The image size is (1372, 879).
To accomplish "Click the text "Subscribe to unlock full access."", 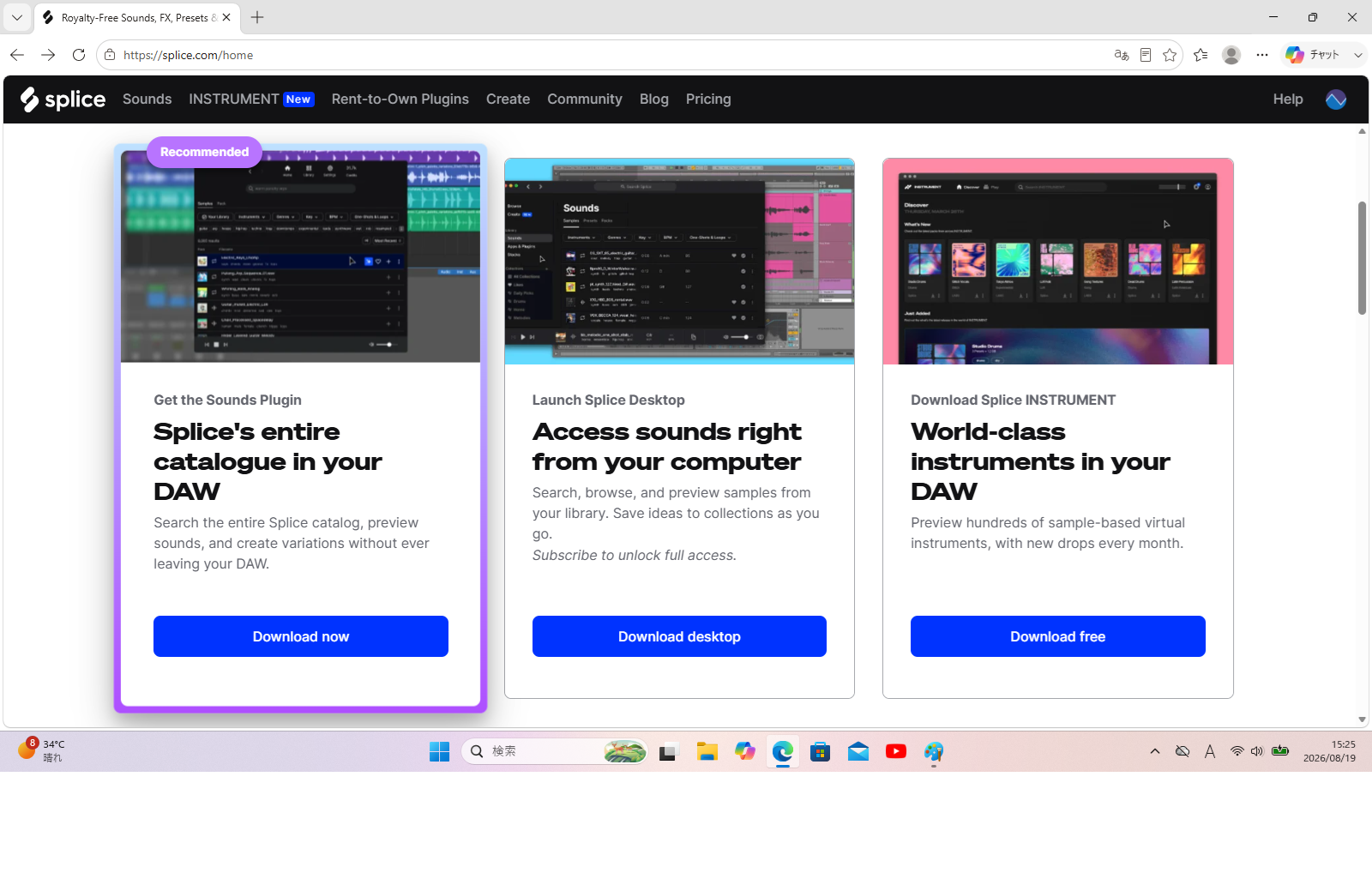I will pos(635,555).
